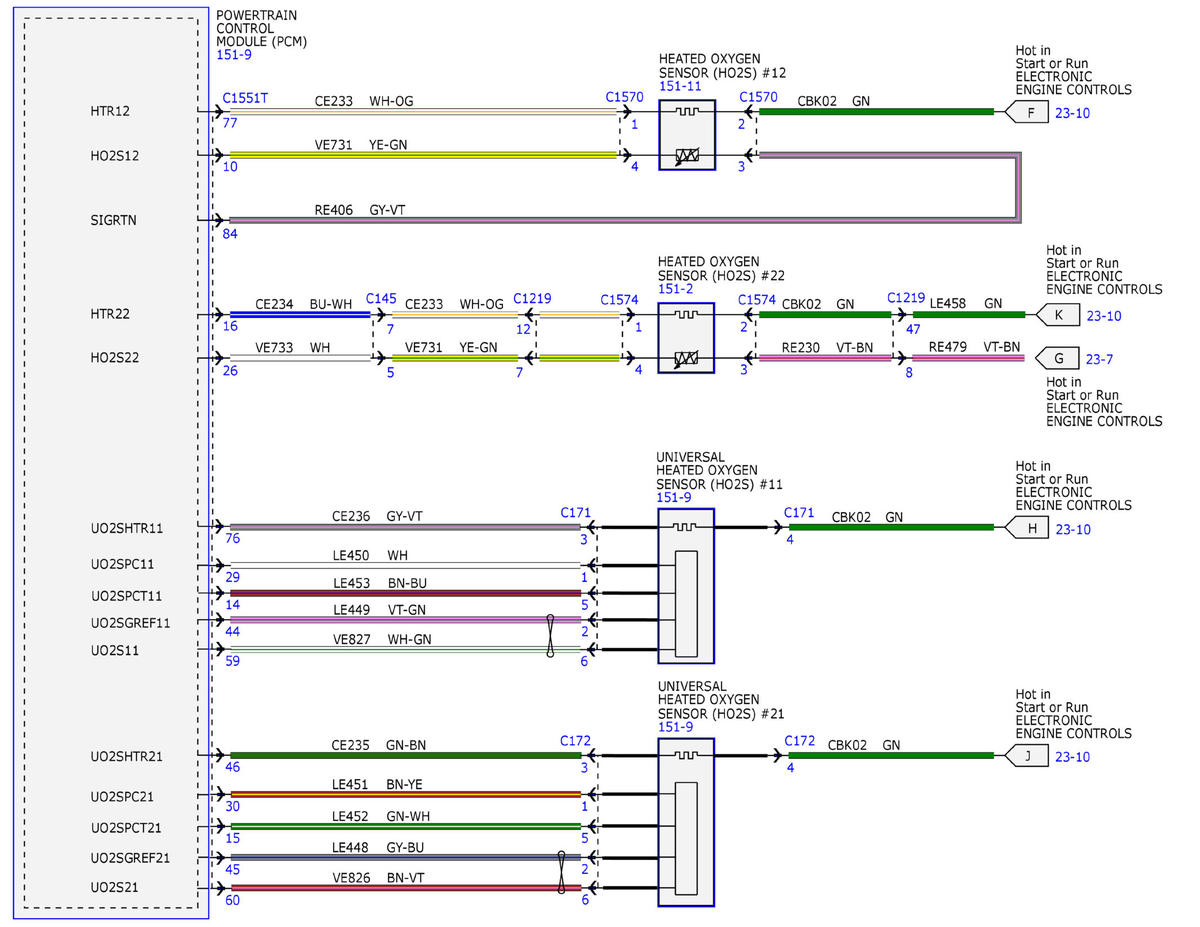Select the LE453 BN-BU wire label
Image resolution: width=1200 pixels, height=927 pixels.
(380, 583)
